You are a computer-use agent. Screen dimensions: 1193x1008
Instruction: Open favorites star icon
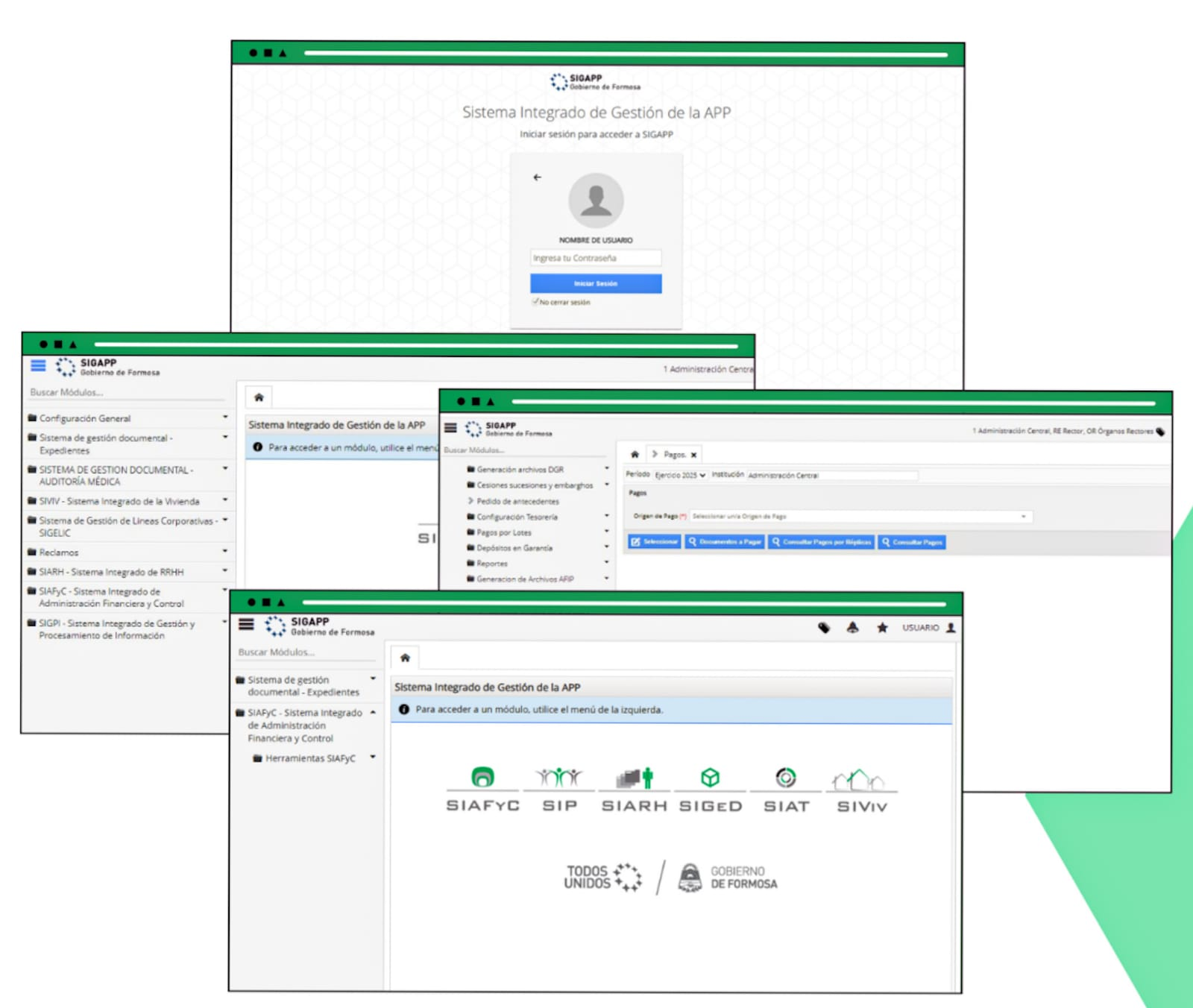[x=882, y=628]
